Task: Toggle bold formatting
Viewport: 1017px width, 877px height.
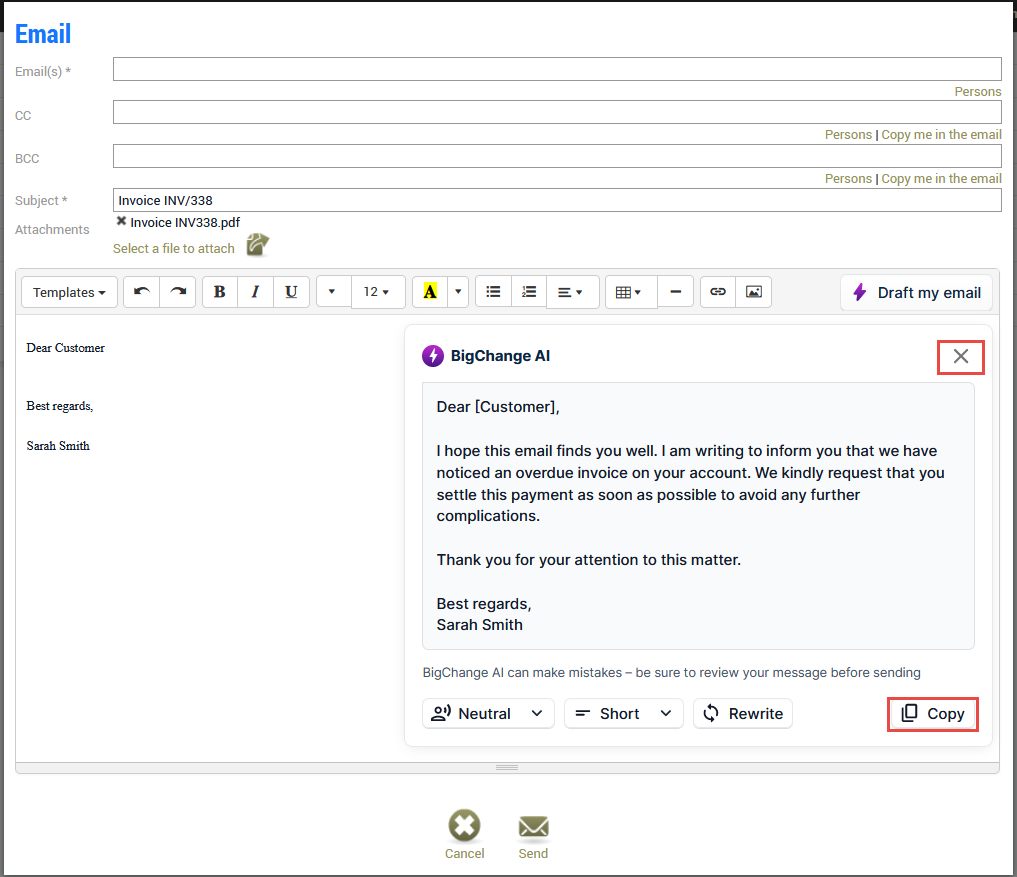Action: tap(220, 292)
